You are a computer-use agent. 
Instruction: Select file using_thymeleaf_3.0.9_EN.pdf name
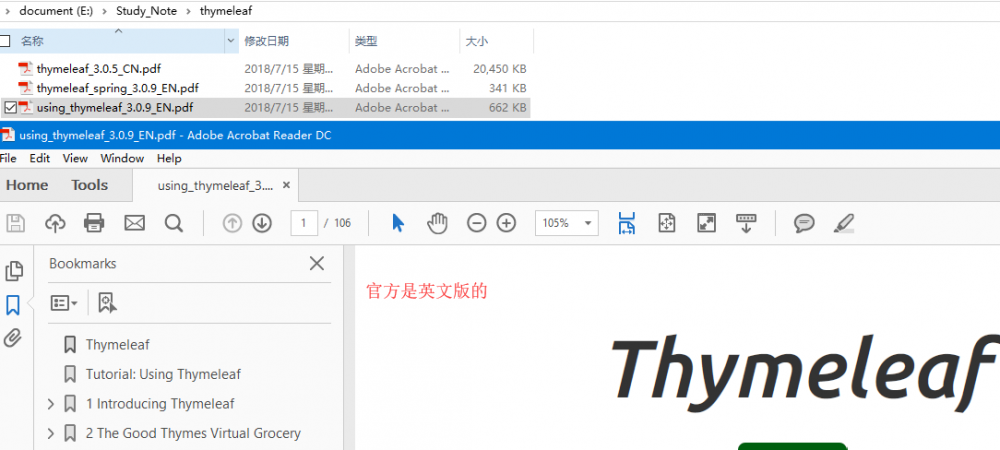pyautogui.click(x=115, y=108)
